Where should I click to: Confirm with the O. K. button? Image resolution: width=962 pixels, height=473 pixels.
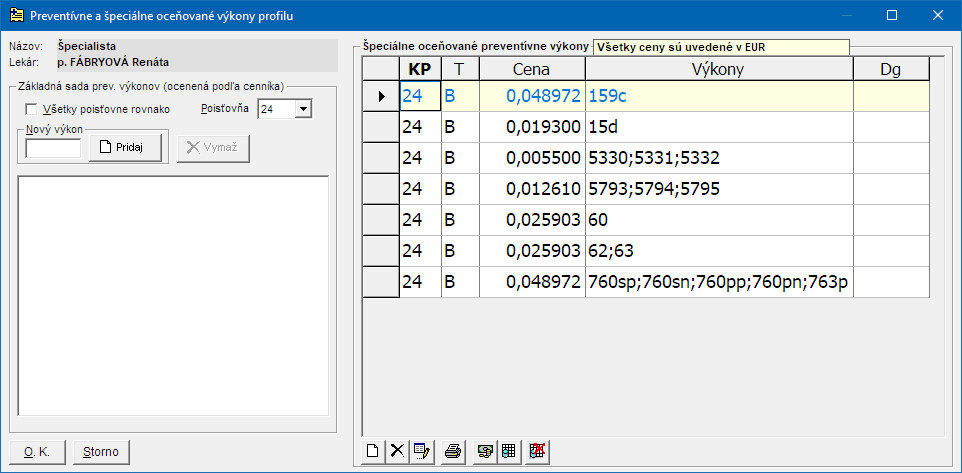(x=37, y=452)
